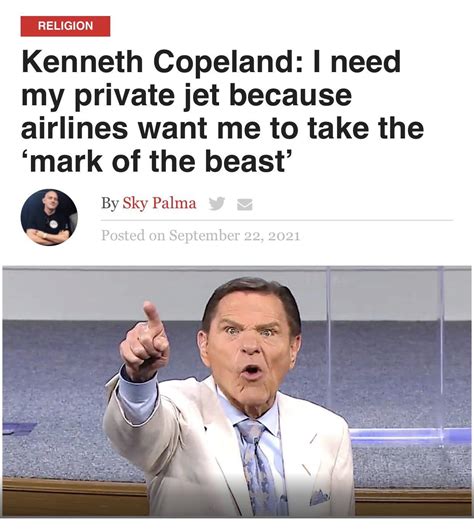Open the Sky Palma author link
474x531 pixels.
point(159,203)
